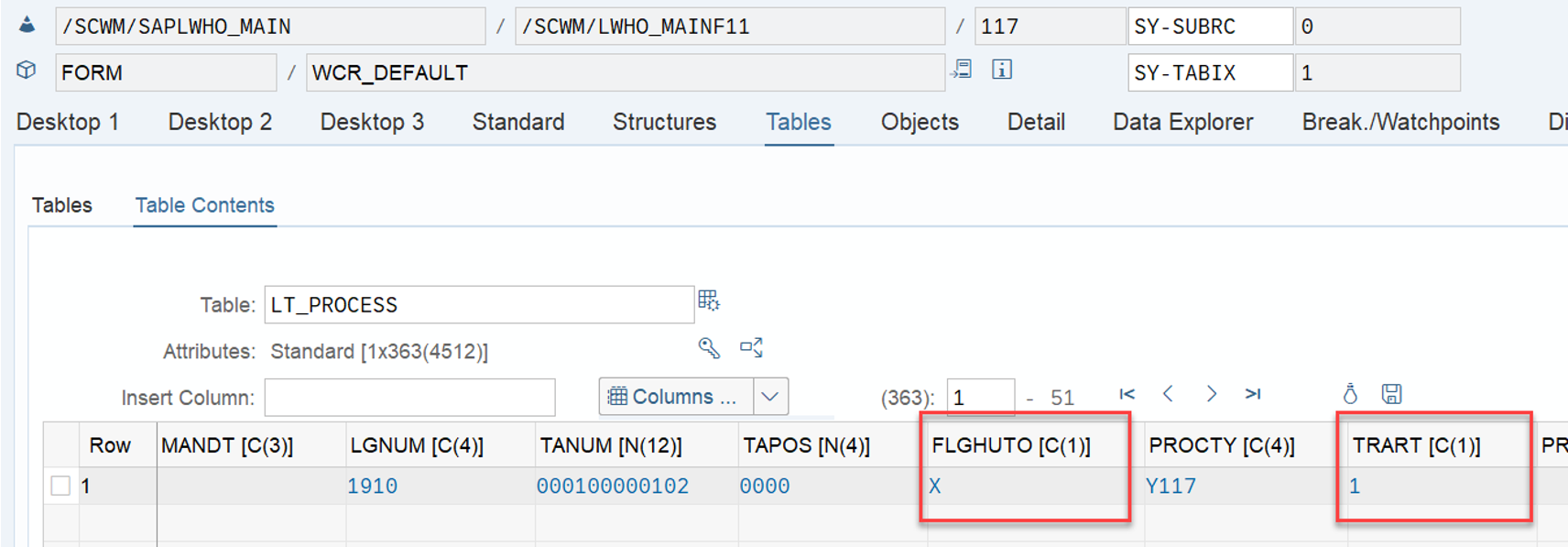This screenshot has width=1568, height=547.
Task: Tick the checkbox for row 1
Action: [x=60, y=486]
